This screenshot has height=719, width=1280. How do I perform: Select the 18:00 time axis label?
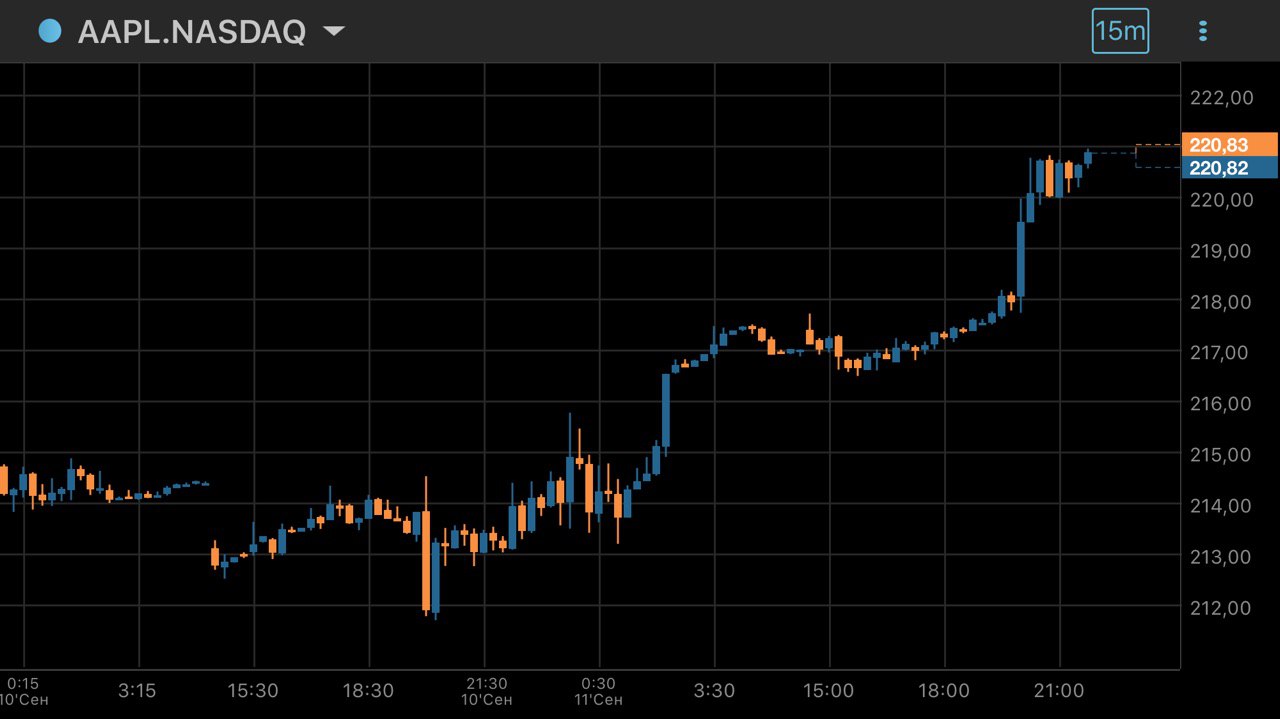pyautogui.click(x=944, y=691)
